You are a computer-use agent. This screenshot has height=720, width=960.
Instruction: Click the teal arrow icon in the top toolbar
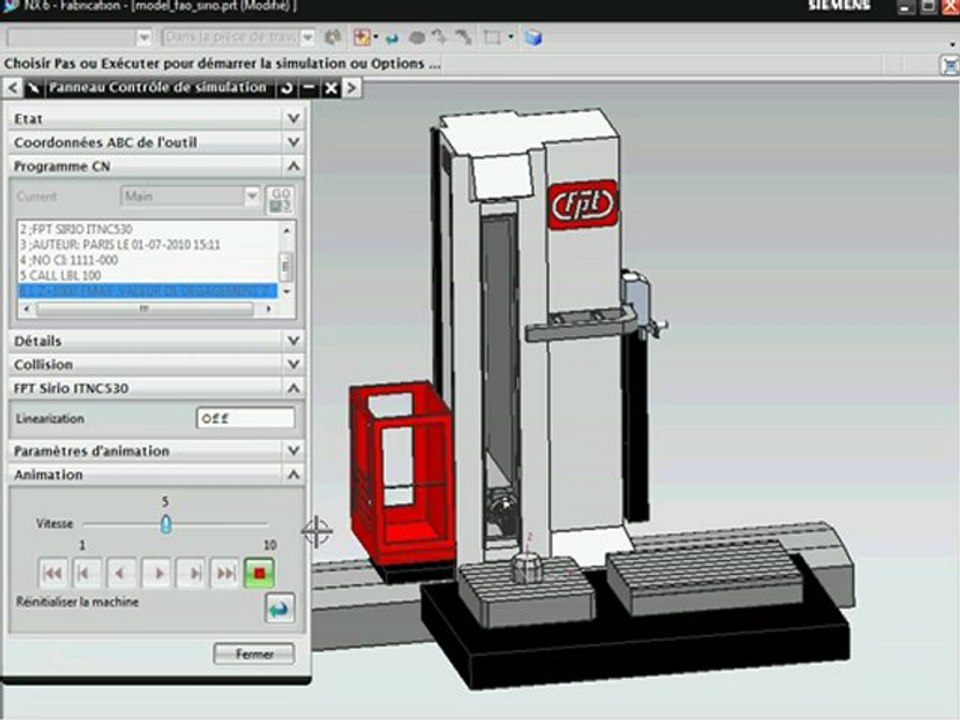392,38
